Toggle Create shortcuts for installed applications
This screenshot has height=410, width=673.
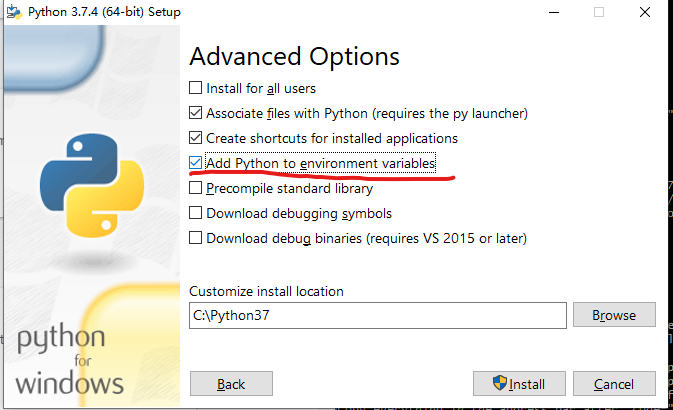click(195, 138)
